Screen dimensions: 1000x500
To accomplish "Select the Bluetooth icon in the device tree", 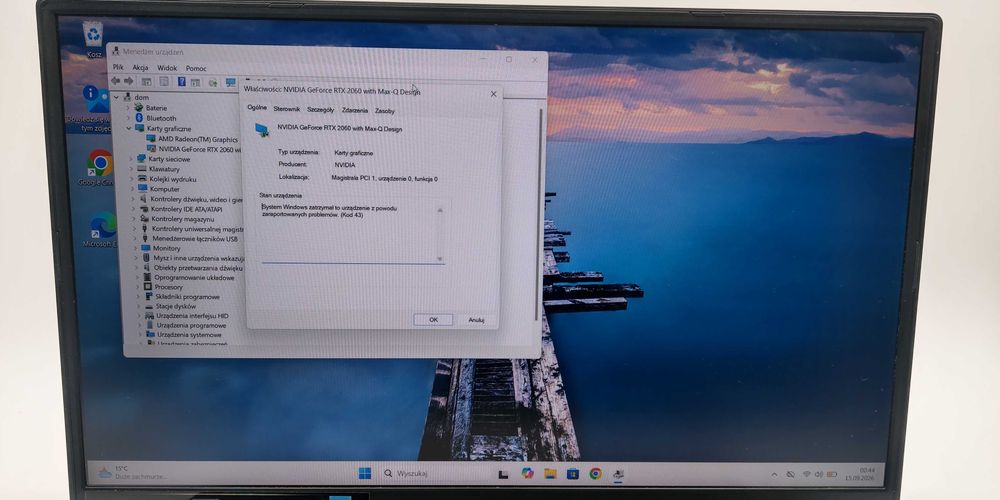I will (x=139, y=118).
